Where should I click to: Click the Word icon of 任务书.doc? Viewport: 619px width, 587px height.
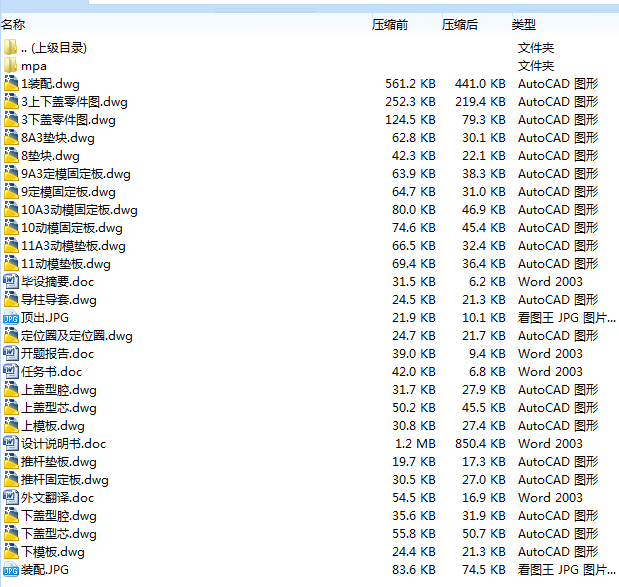click(x=11, y=371)
